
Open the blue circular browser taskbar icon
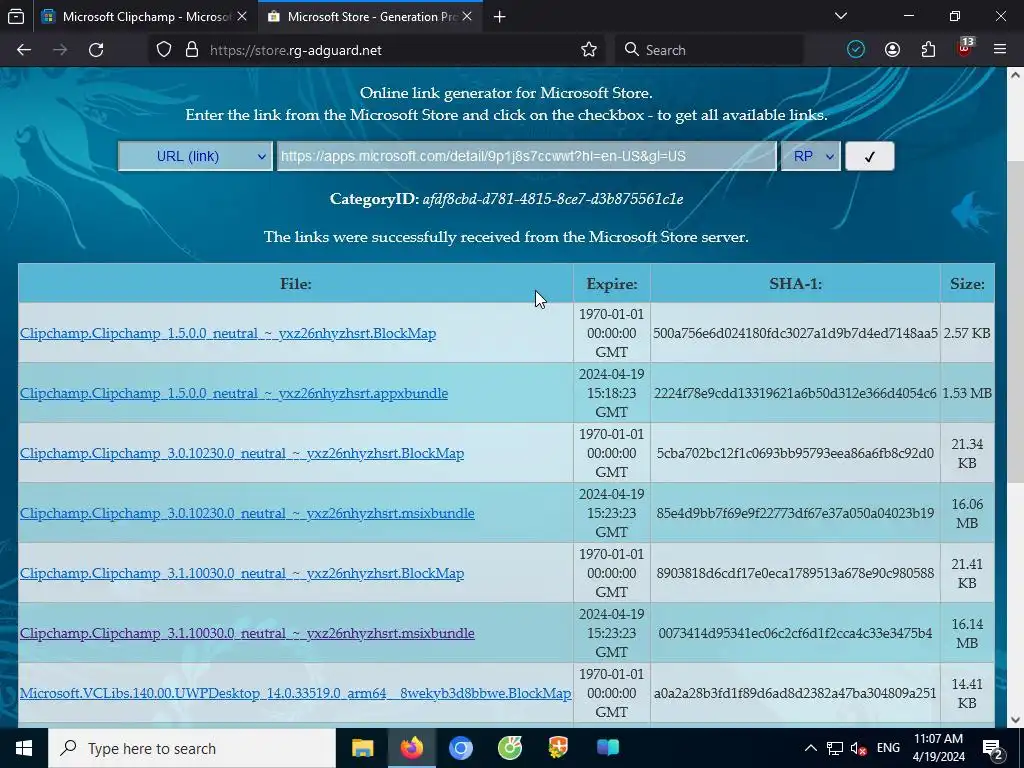pos(460,748)
